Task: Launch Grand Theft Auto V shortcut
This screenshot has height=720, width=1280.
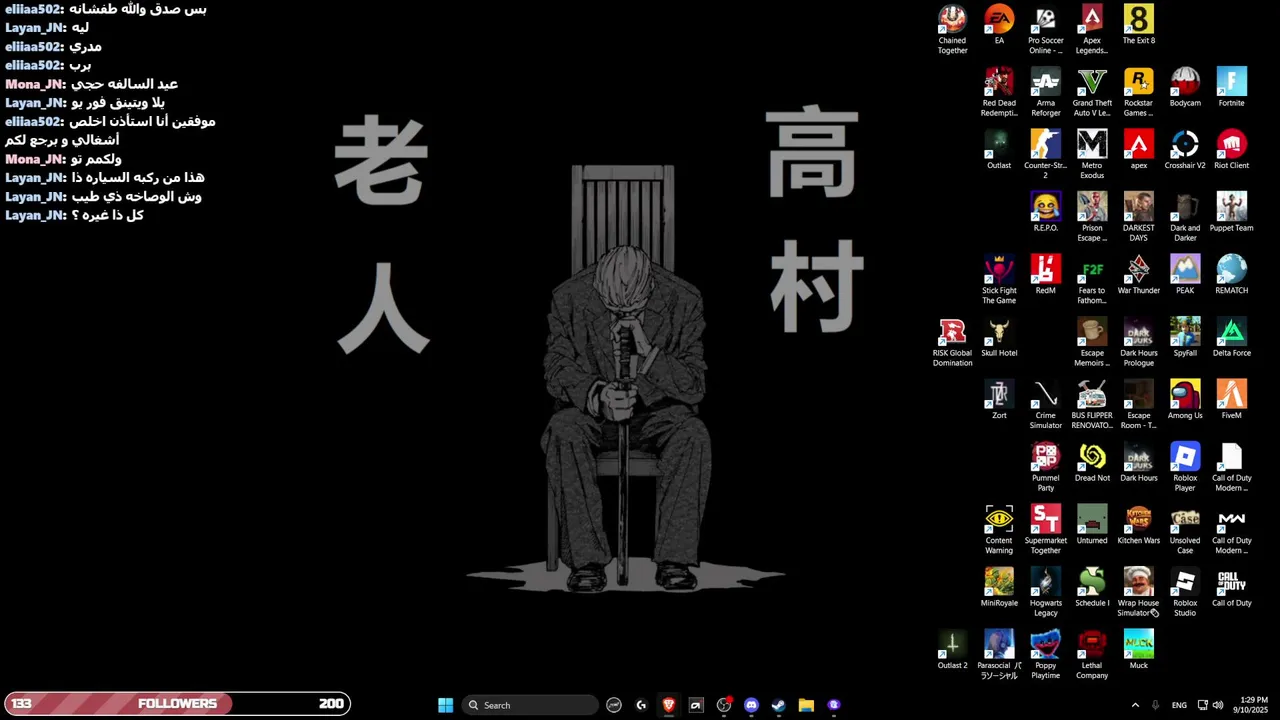Action: (1092, 92)
